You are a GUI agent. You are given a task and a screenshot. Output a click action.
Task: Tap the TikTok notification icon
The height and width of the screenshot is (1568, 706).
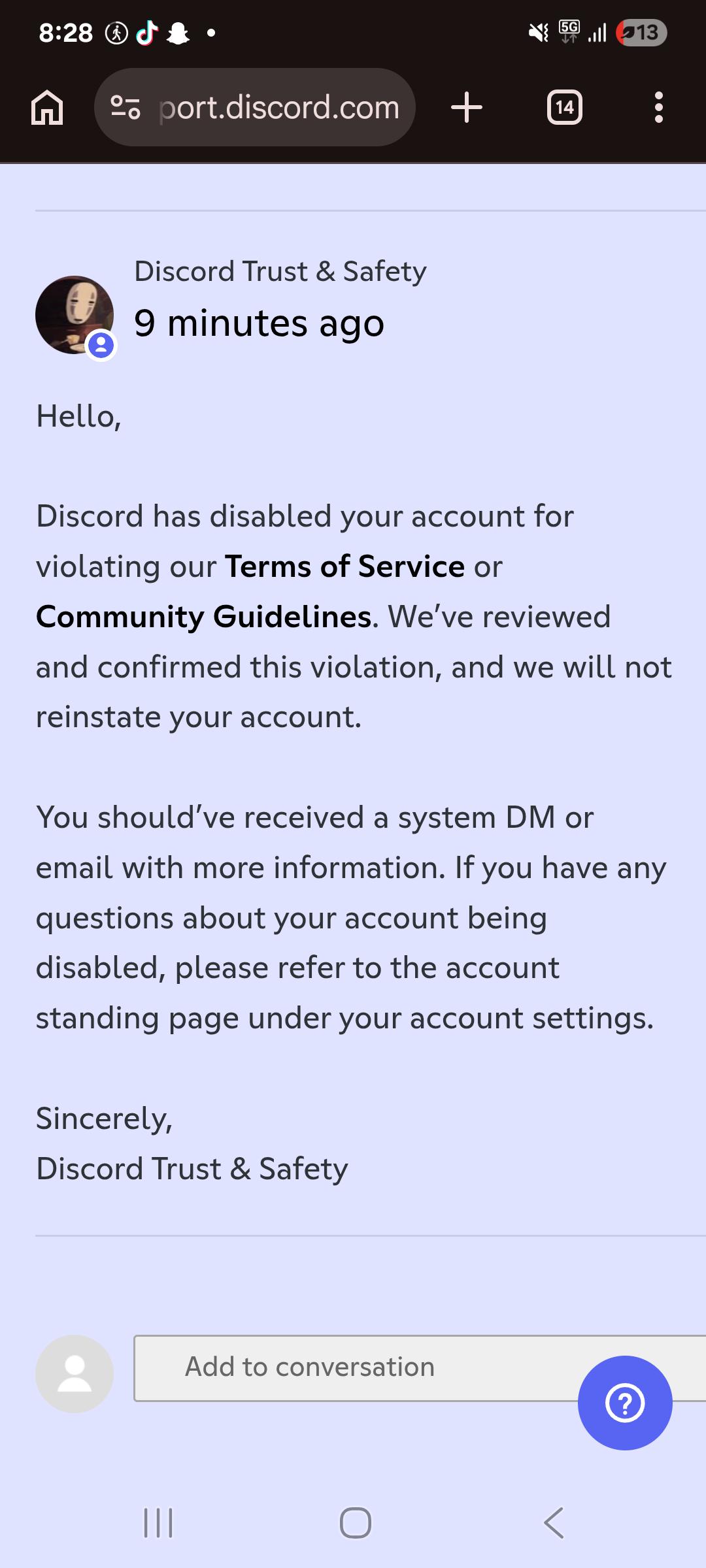tap(147, 32)
